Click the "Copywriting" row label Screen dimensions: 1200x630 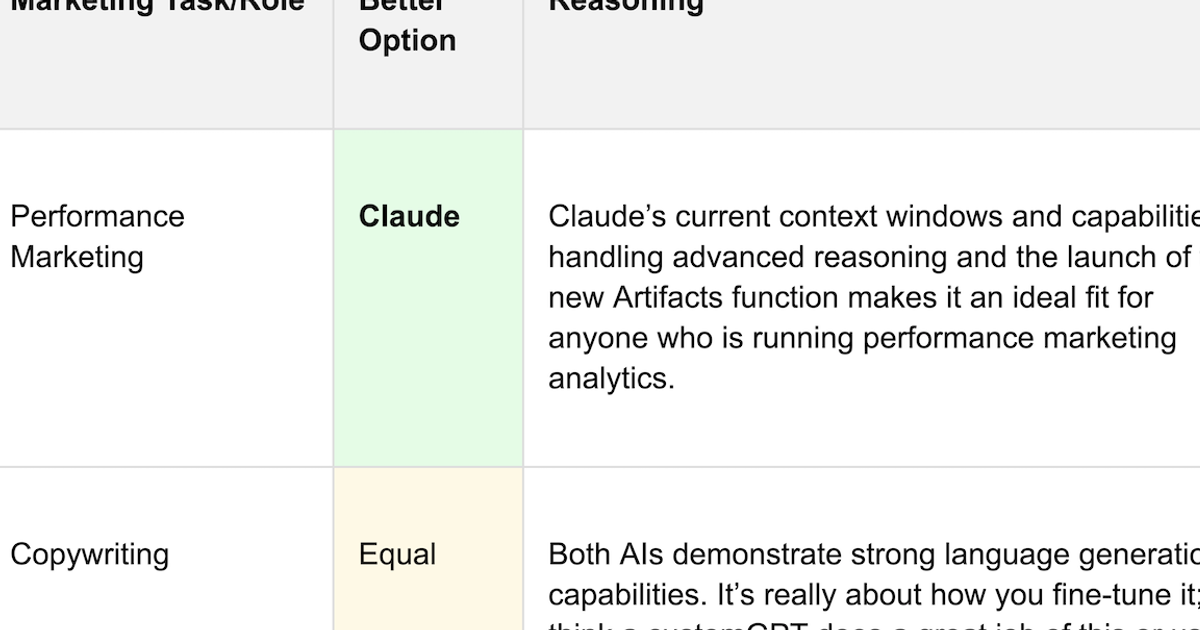click(x=89, y=555)
